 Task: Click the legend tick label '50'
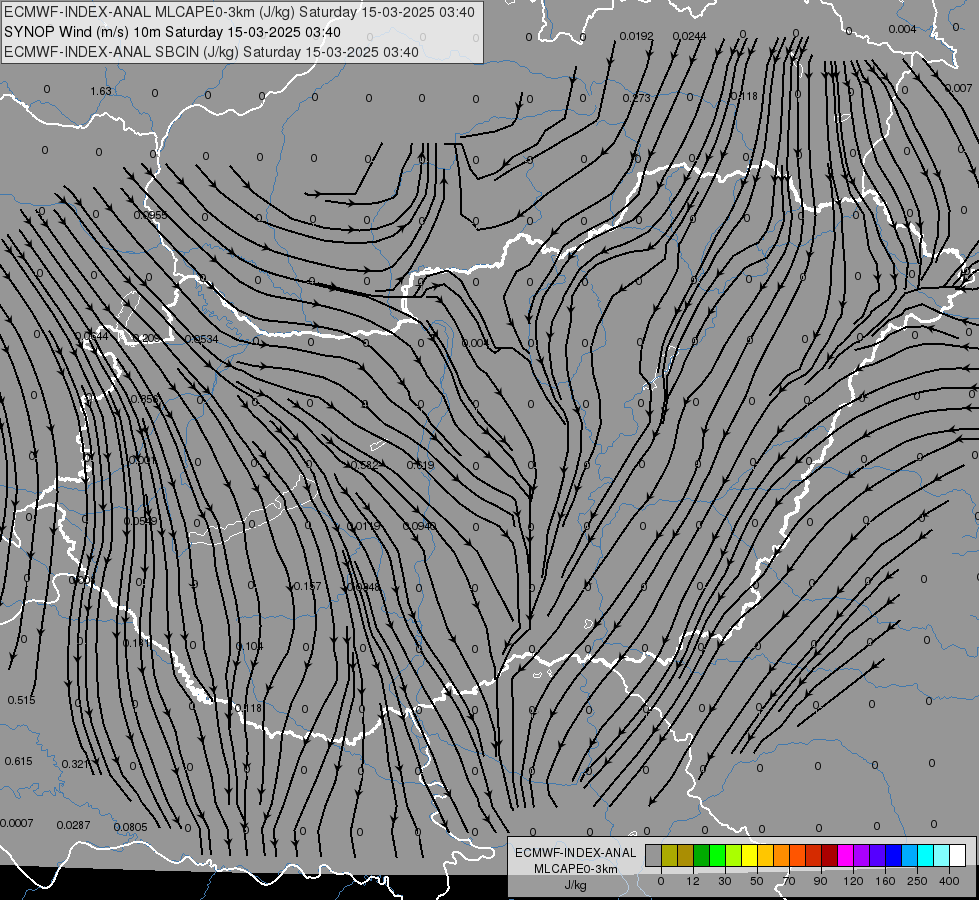point(757,881)
